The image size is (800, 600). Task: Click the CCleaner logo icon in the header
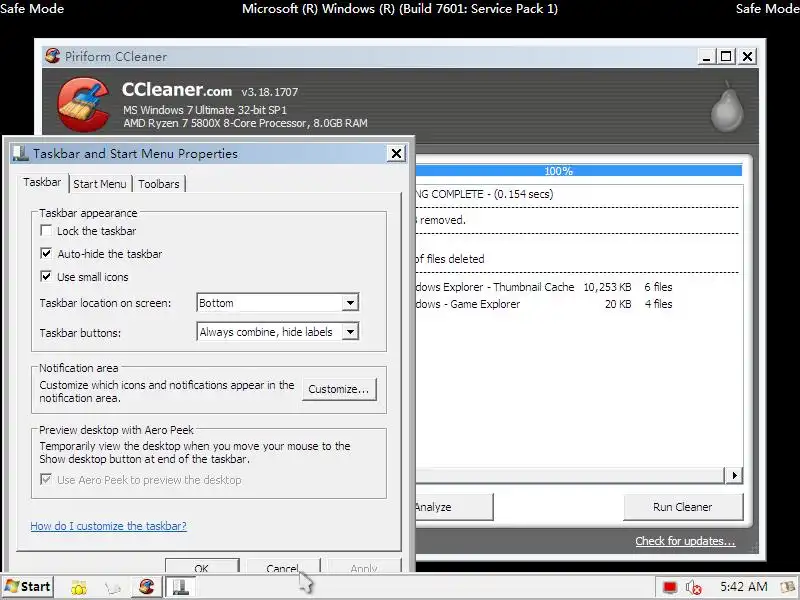(83, 105)
